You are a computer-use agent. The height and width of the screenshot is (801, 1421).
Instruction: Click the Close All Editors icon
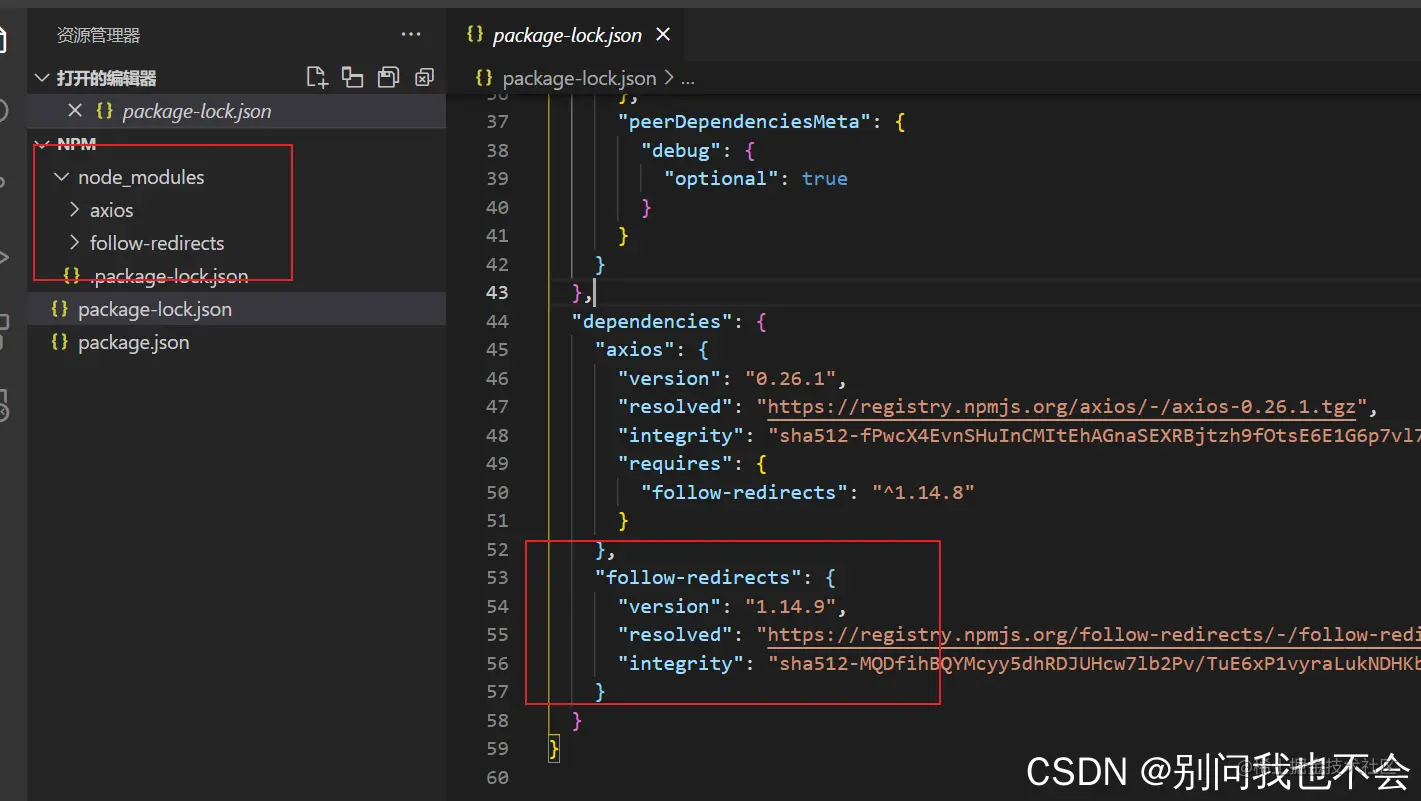424,77
